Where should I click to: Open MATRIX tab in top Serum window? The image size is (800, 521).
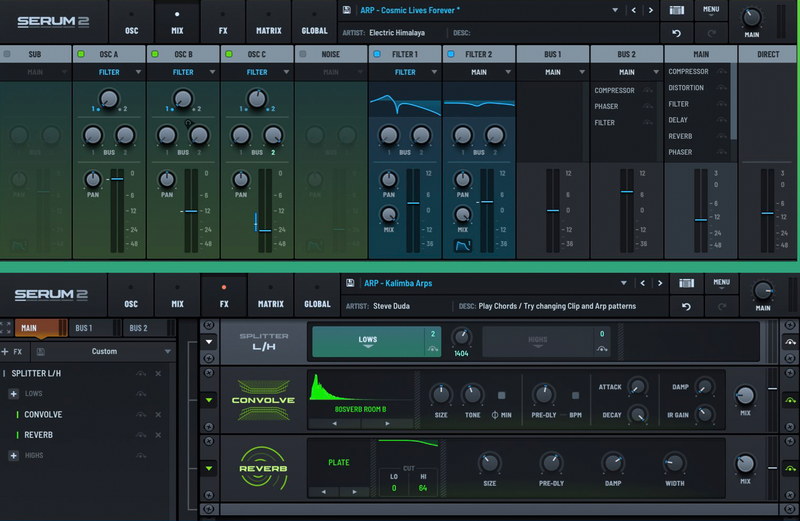click(x=269, y=22)
